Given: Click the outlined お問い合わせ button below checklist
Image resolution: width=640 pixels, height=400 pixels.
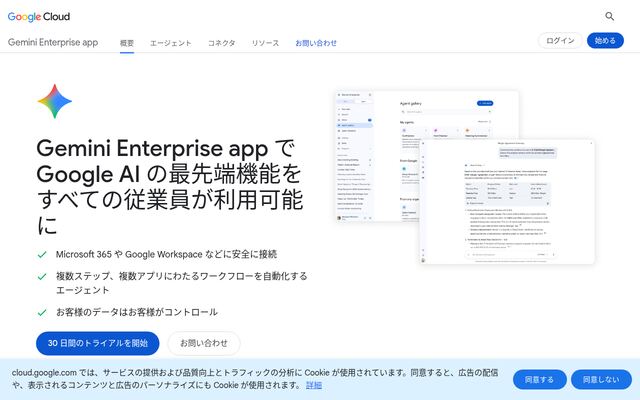Looking at the screenshot, I should 204,343.
